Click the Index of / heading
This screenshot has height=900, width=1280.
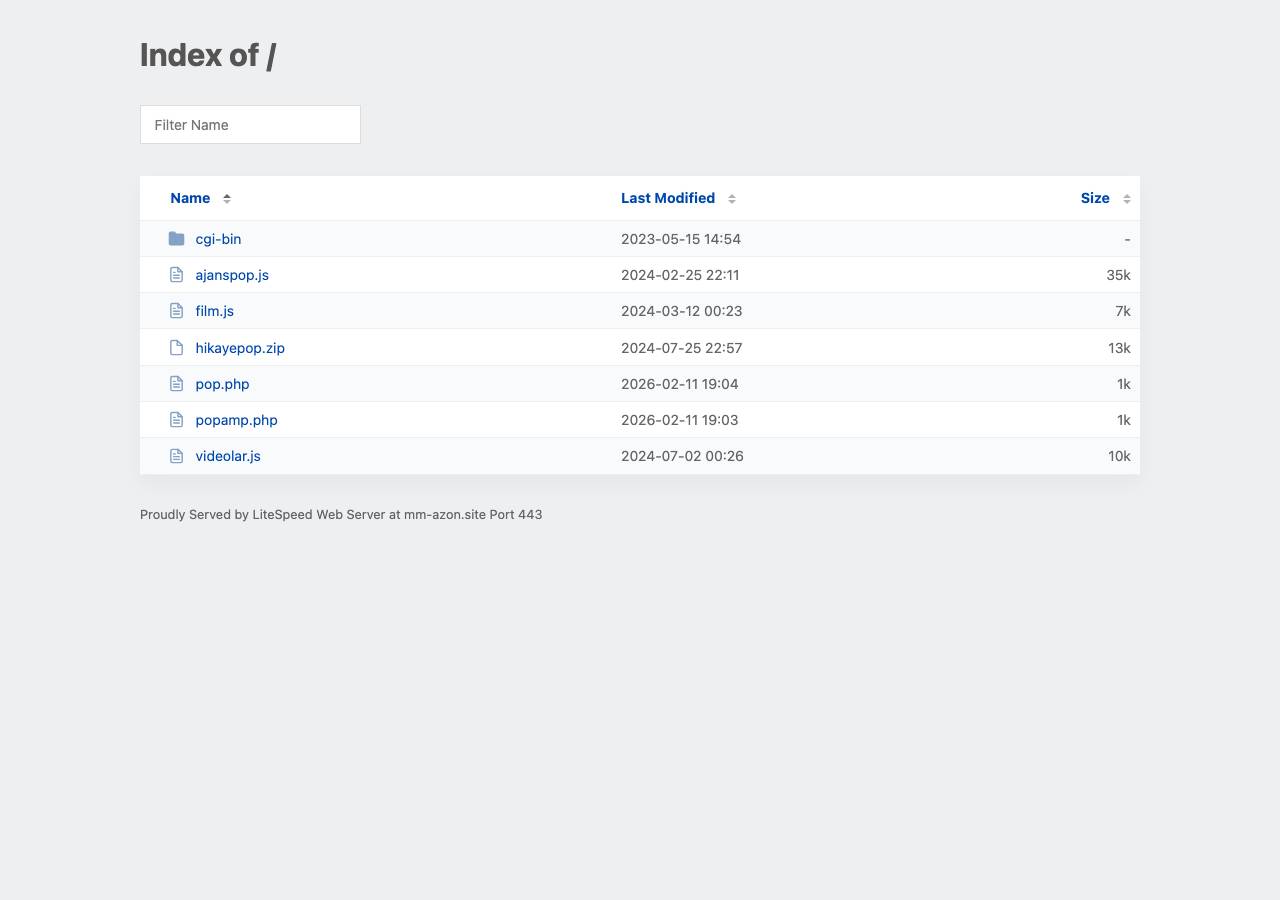coord(208,55)
